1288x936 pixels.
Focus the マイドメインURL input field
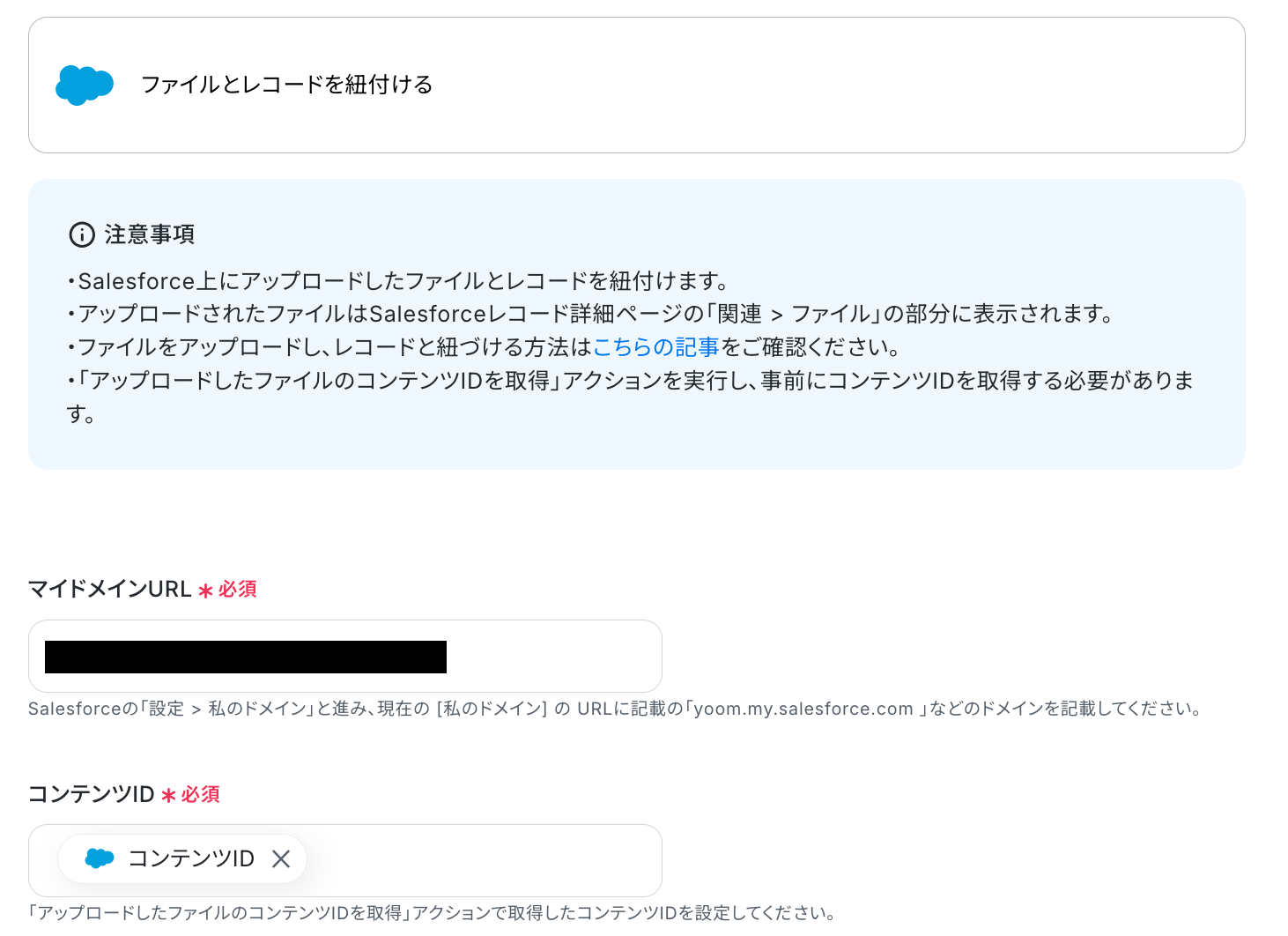click(x=345, y=657)
